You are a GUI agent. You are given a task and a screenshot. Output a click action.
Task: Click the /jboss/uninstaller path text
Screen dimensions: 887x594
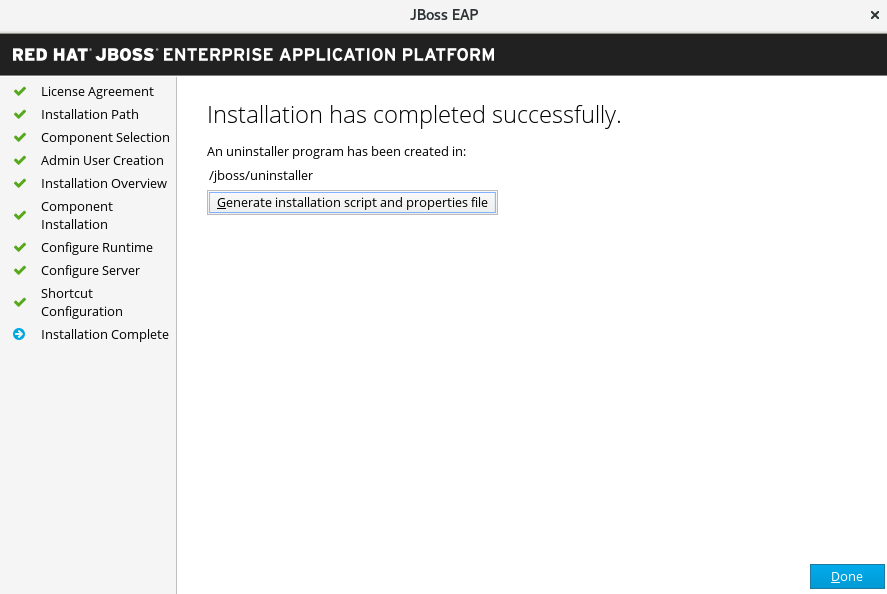(x=261, y=176)
